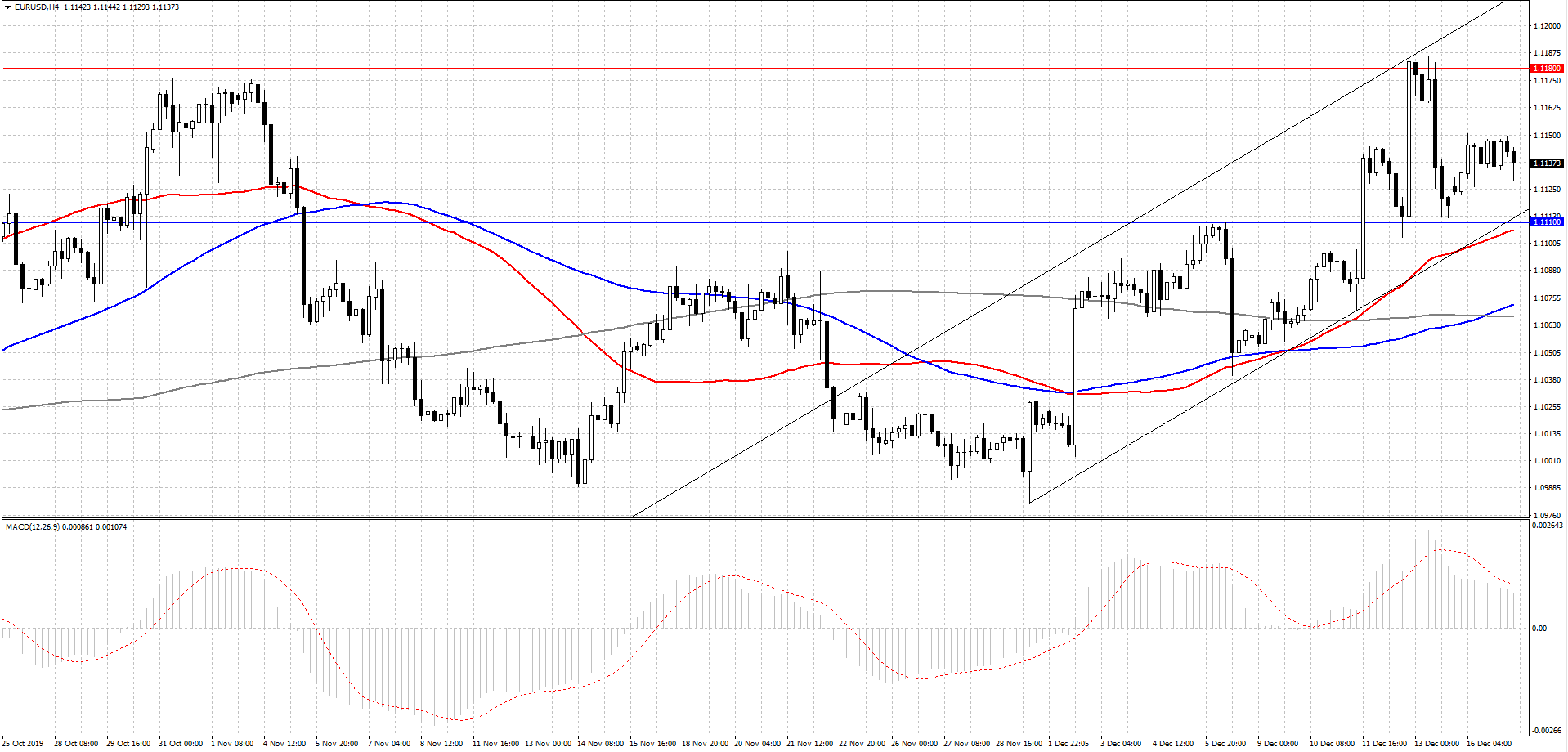Click the -0.00266 MACD scale label

[1548, 730]
